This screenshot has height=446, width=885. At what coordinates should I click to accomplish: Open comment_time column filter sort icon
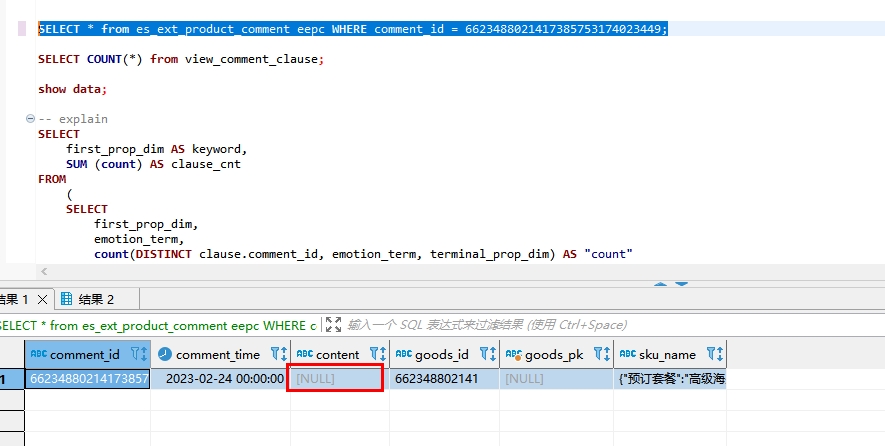(x=279, y=354)
